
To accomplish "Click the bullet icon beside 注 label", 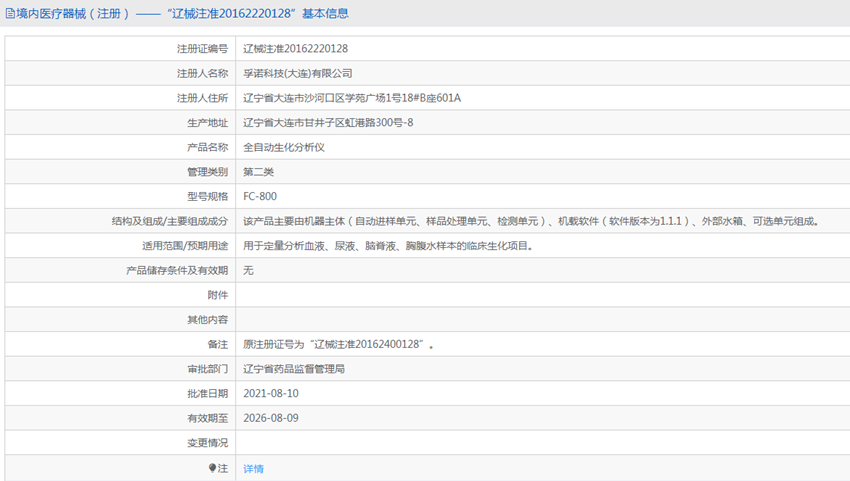I will 212,467.
